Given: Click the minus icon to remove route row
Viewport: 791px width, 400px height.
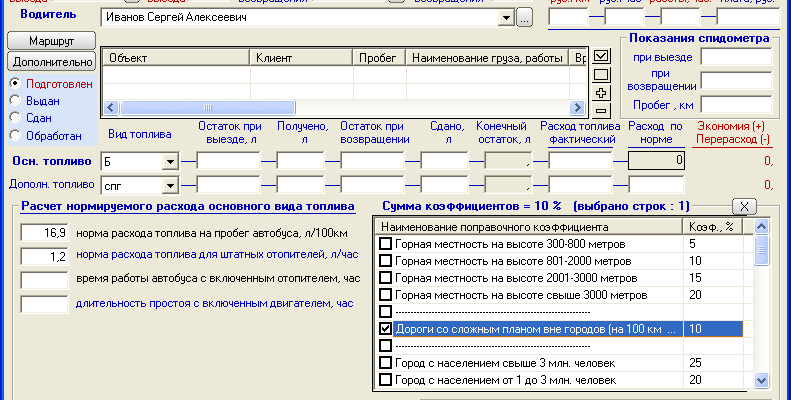Looking at the screenshot, I should (602, 110).
